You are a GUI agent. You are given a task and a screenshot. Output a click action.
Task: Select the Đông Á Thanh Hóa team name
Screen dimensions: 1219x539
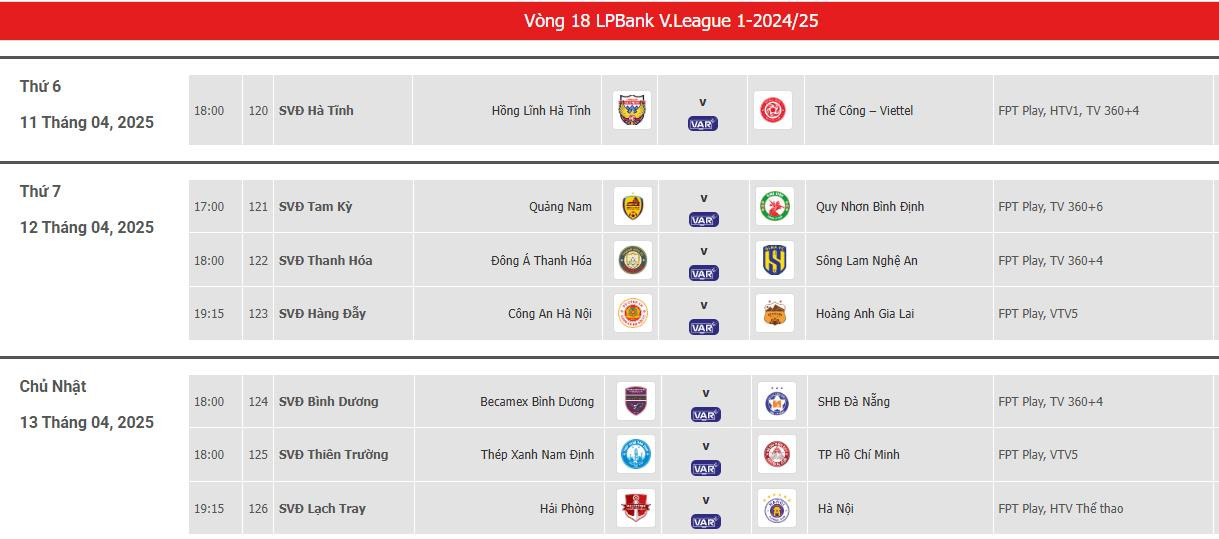541,261
